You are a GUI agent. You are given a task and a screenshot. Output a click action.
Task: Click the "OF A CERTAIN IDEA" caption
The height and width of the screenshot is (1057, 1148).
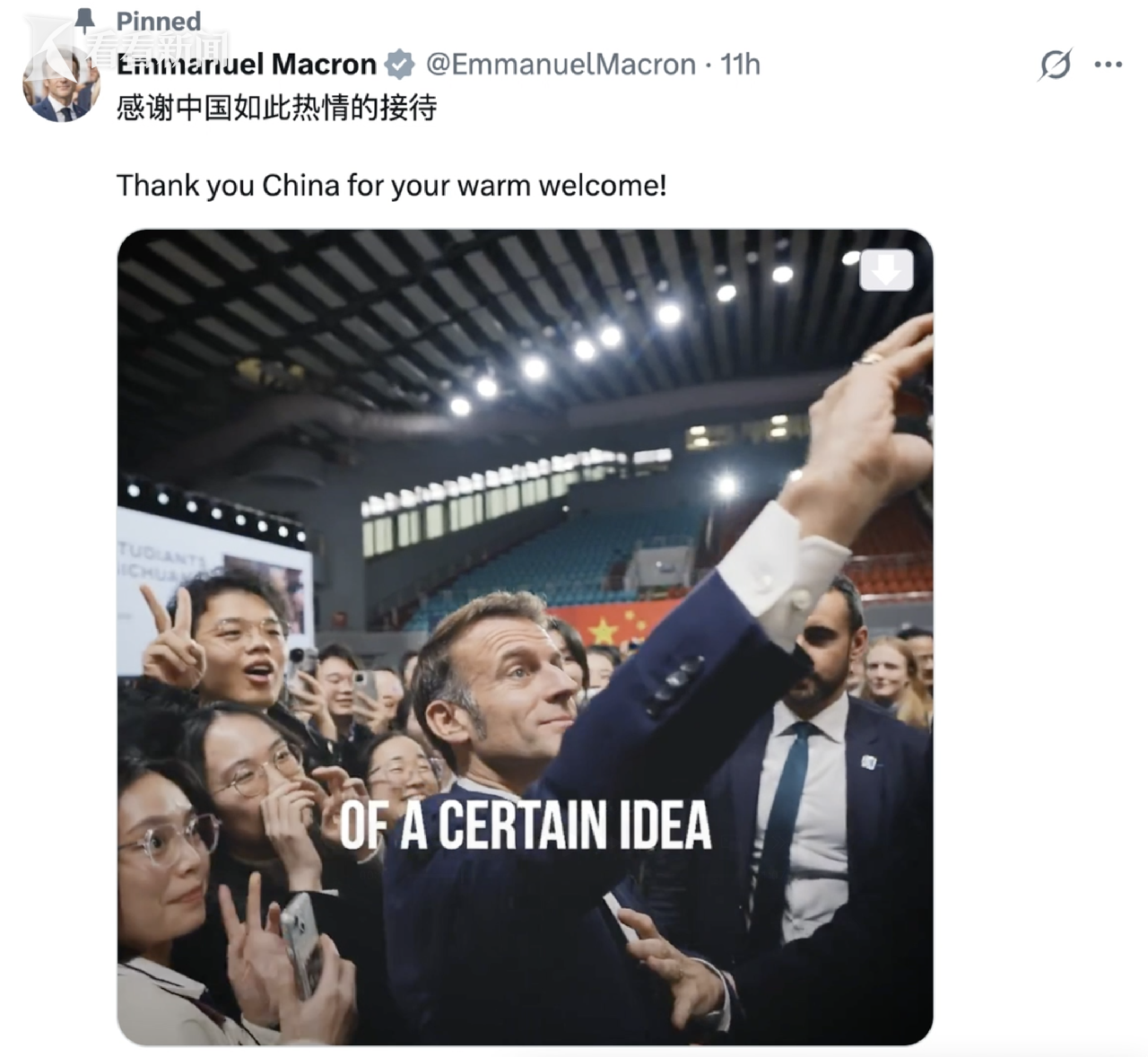click(526, 826)
